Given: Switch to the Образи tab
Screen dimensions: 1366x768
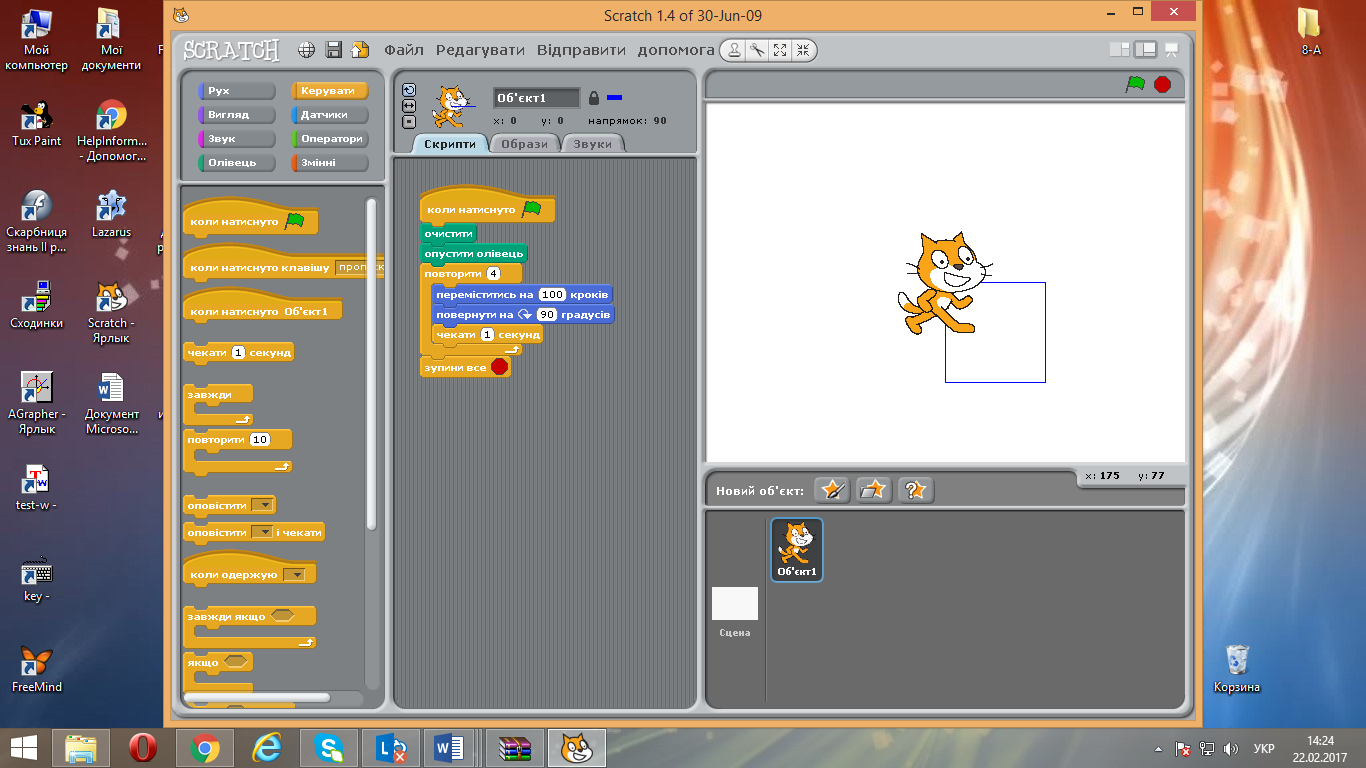Looking at the screenshot, I should [x=525, y=144].
